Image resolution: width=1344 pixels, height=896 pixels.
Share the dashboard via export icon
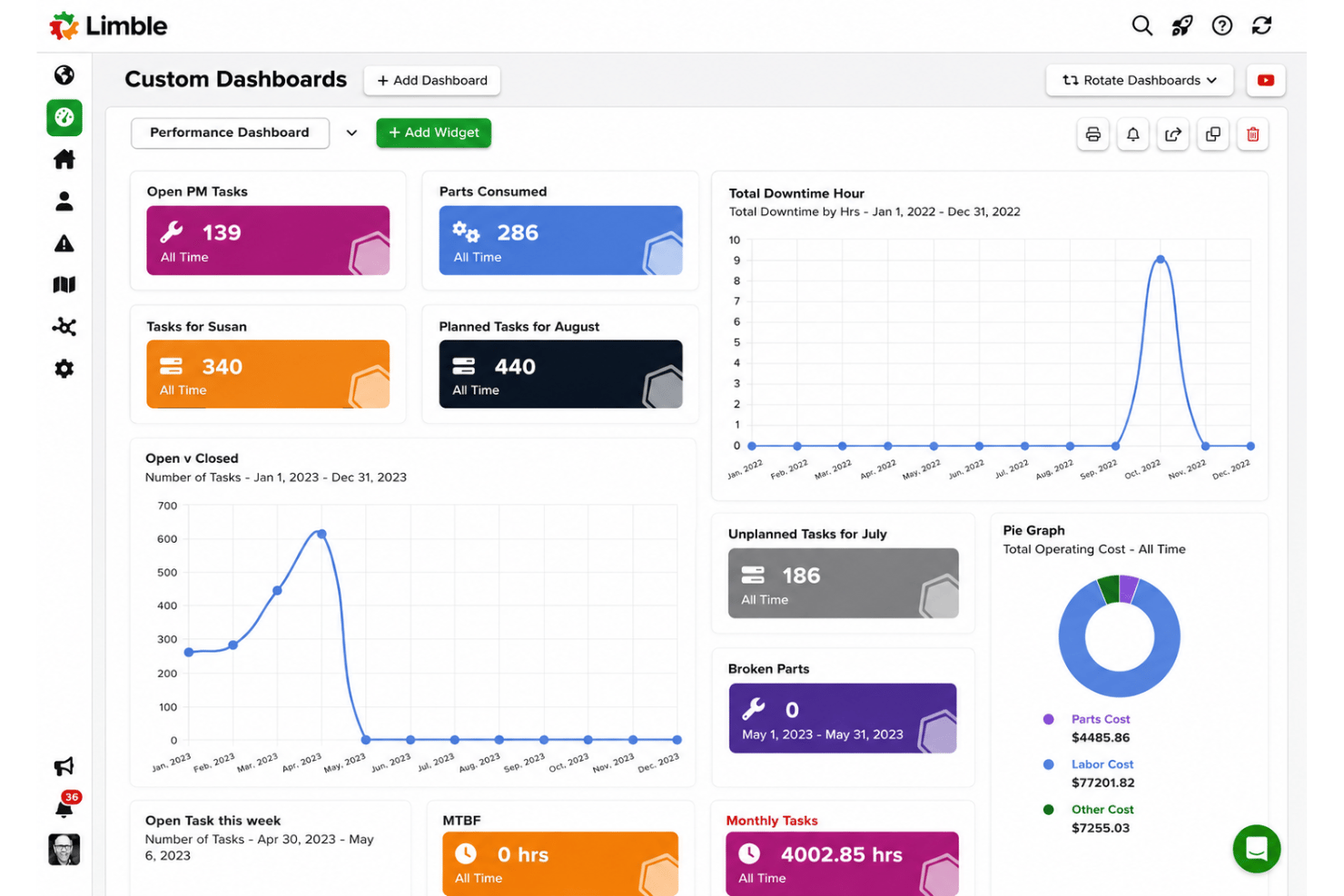1172,134
